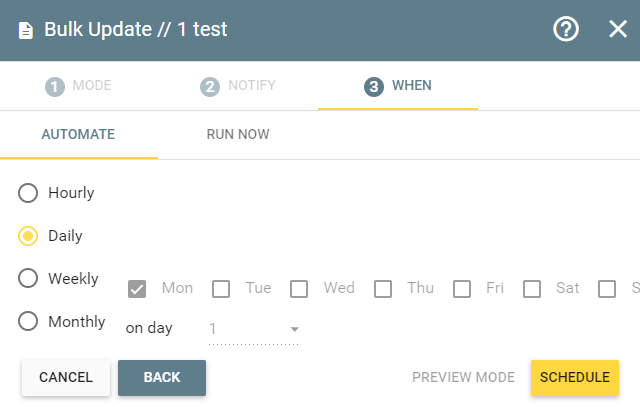This screenshot has width=640, height=407.
Task: Open the help question mark icon
Action: (x=566, y=29)
